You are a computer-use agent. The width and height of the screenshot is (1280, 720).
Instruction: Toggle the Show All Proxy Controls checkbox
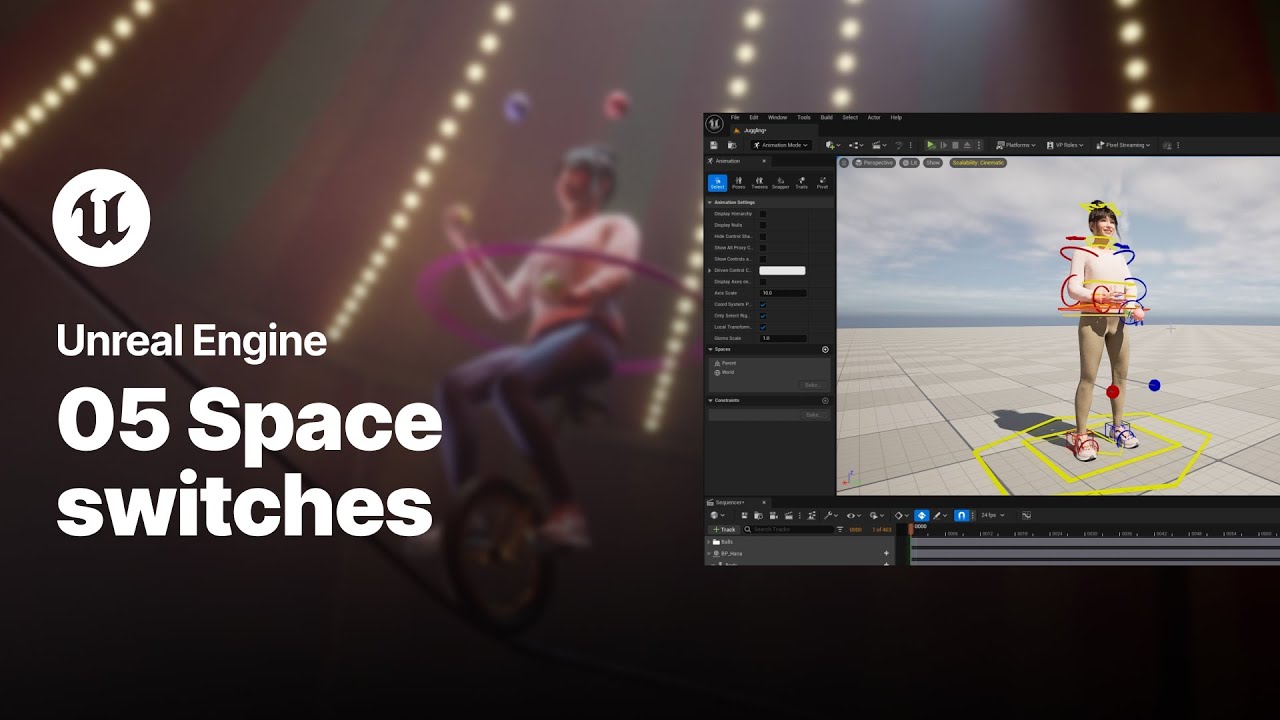pos(763,247)
